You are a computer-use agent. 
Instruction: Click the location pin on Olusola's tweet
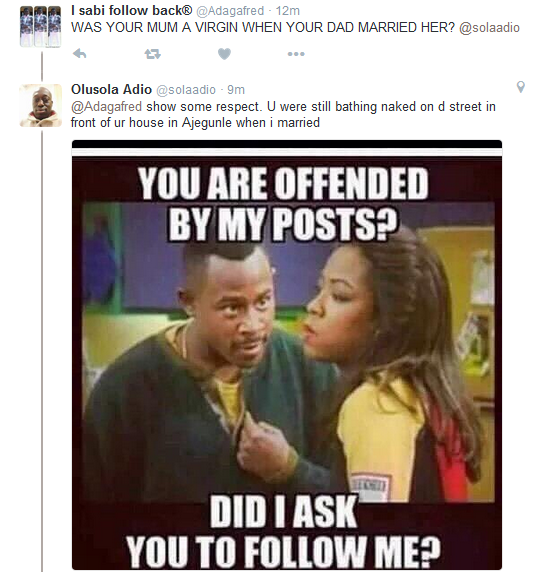tap(521, 87)
